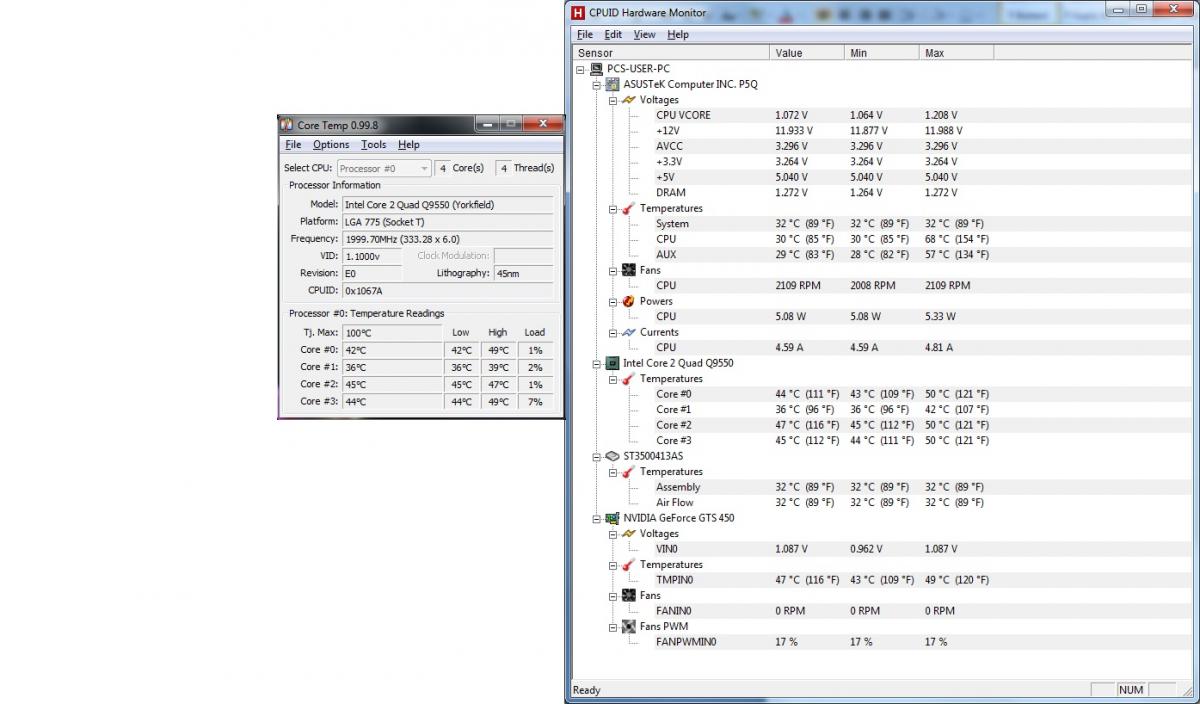Open HWMonitor Help menu
This screenshot has height=704, width=1200.
[x=678, y=34]
